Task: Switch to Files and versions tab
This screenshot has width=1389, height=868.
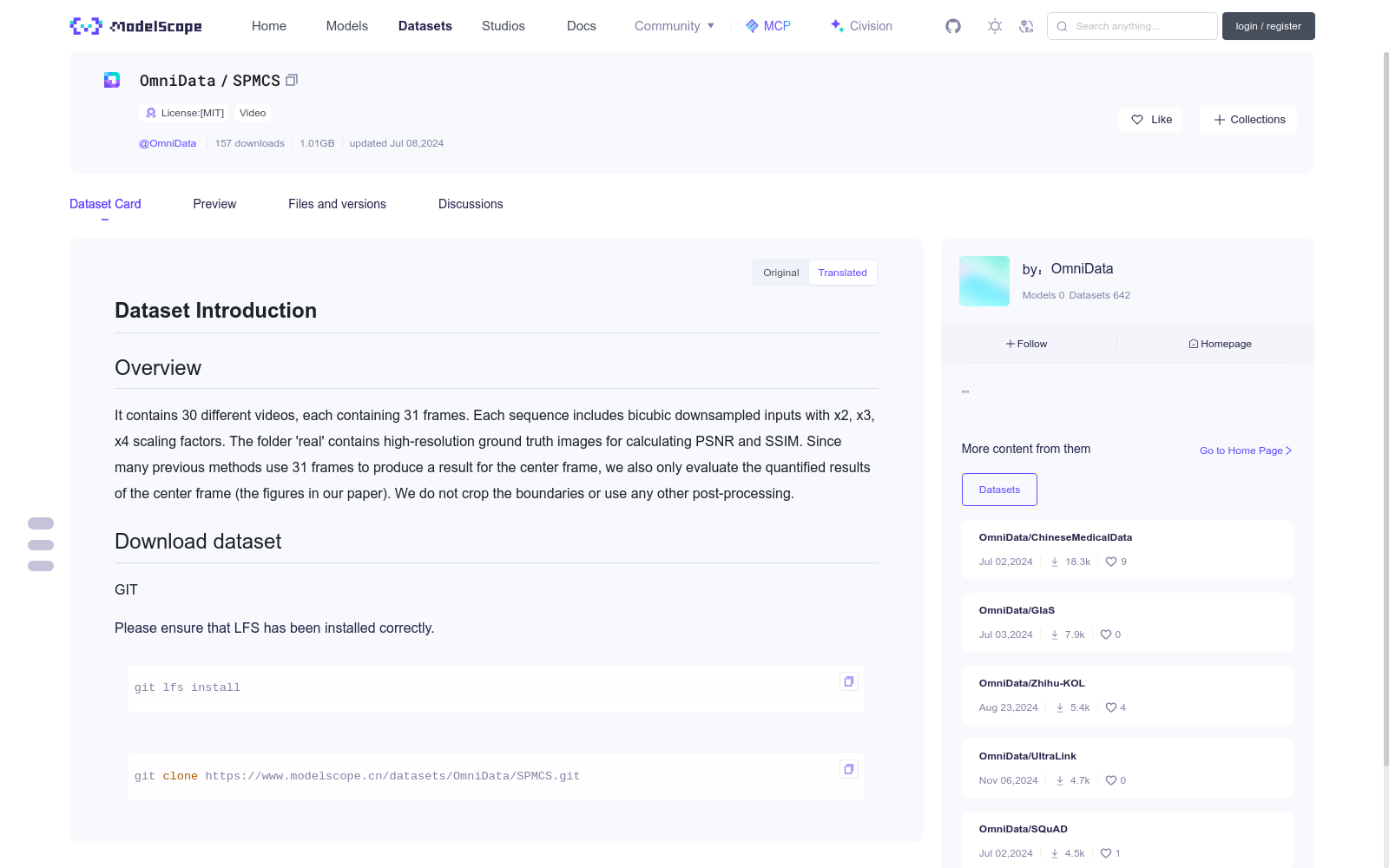Action: pos(337,204)
